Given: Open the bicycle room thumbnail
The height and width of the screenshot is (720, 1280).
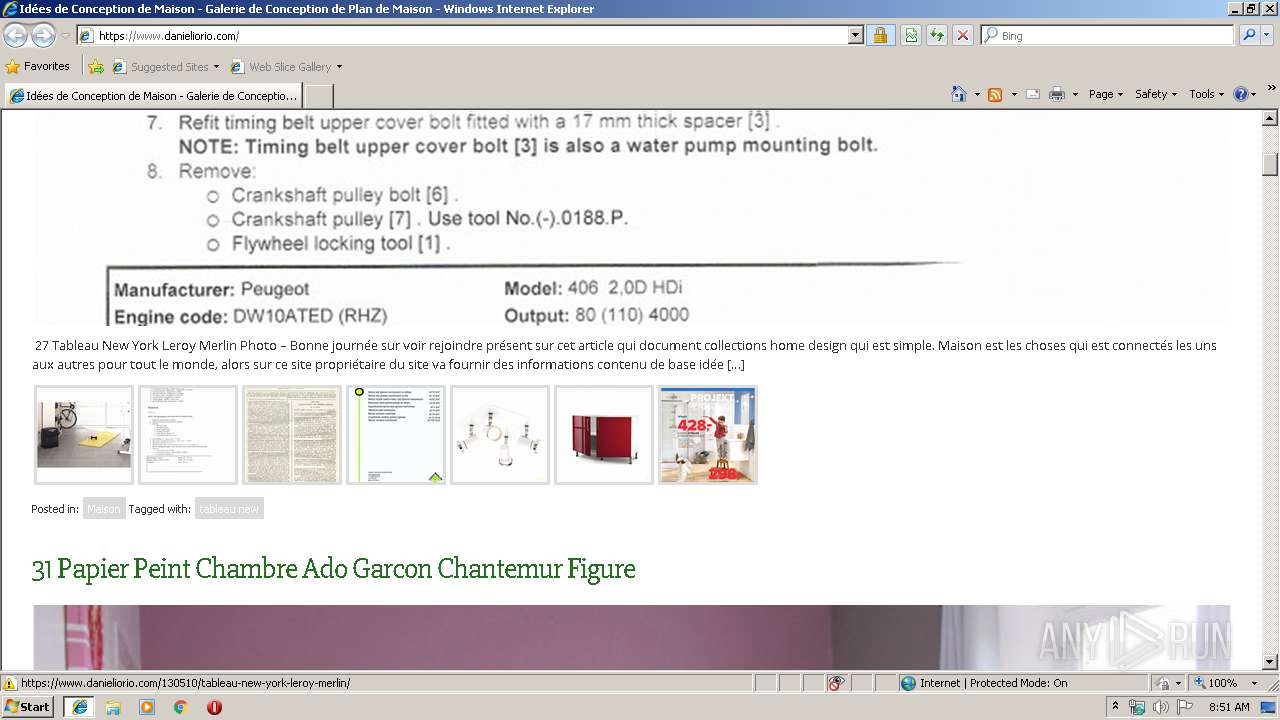Looking at the screenshot, I should (84, 435).
